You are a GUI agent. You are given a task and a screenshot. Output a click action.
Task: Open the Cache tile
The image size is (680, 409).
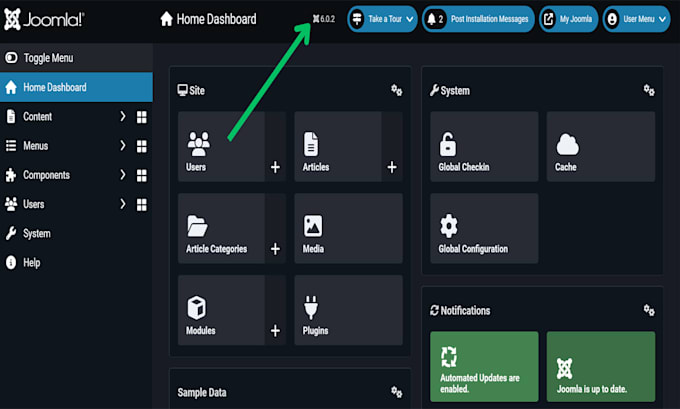[x=601, y=147]
